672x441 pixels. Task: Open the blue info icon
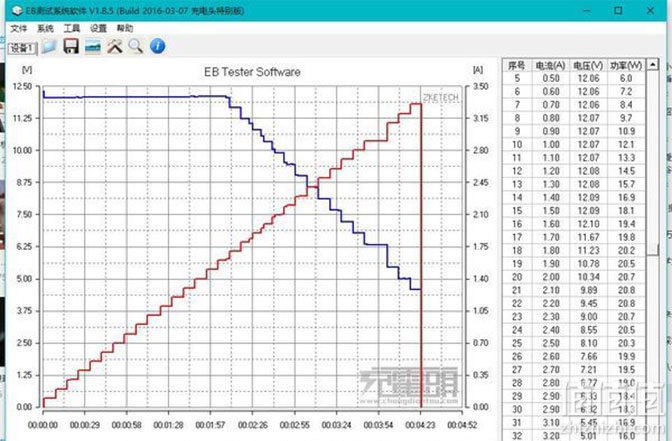point(157,46)
